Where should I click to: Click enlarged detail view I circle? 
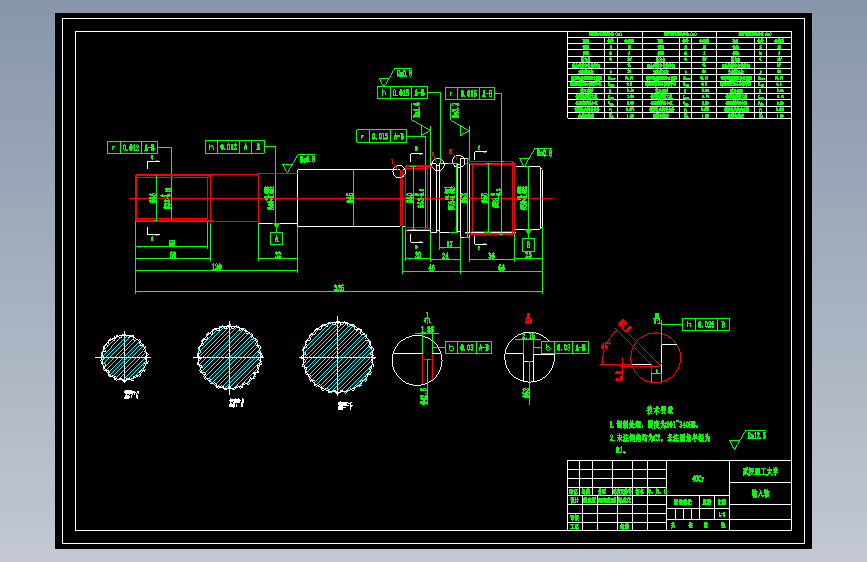(x=417, y=360)
